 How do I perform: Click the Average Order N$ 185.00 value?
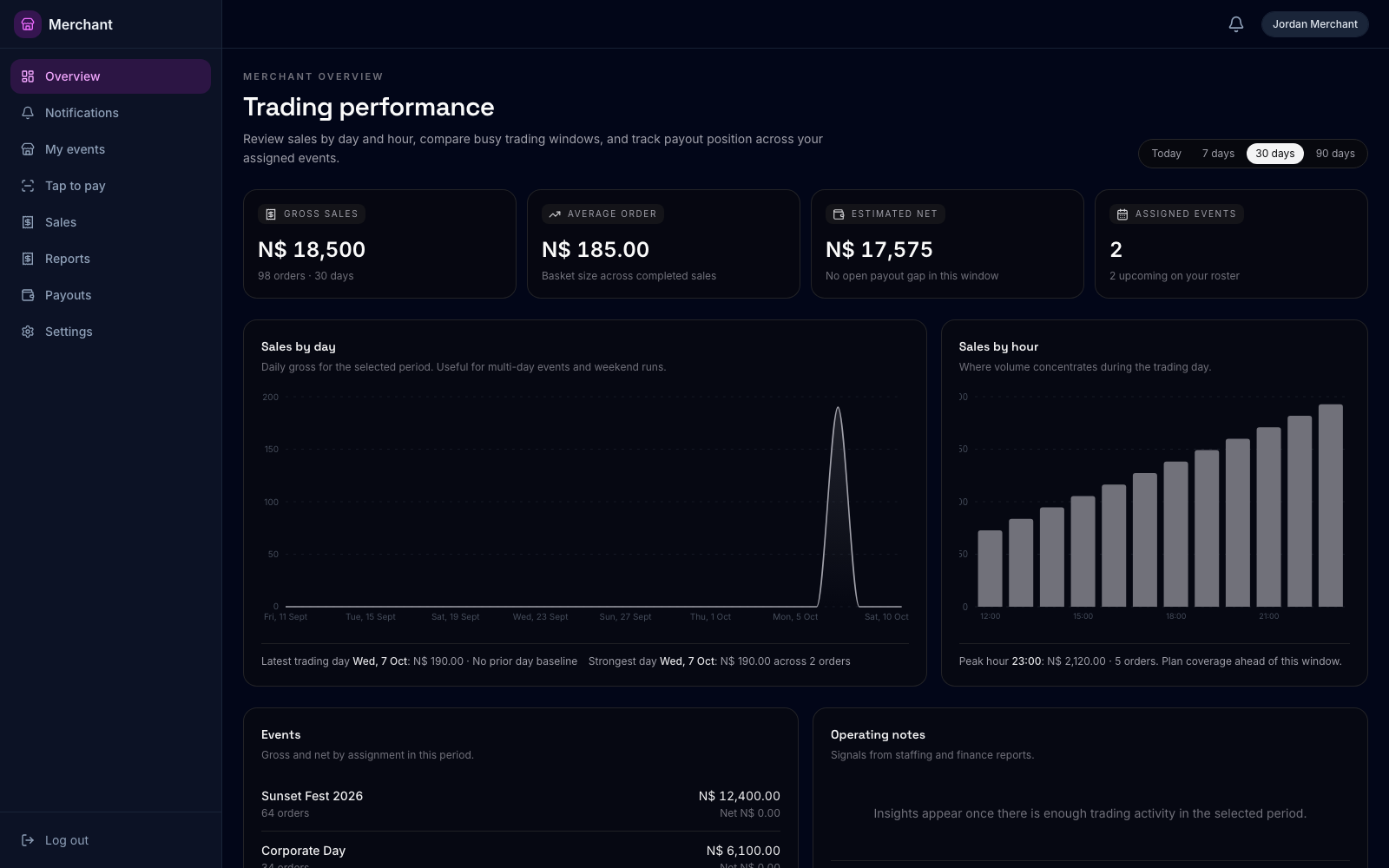[596, 250]
